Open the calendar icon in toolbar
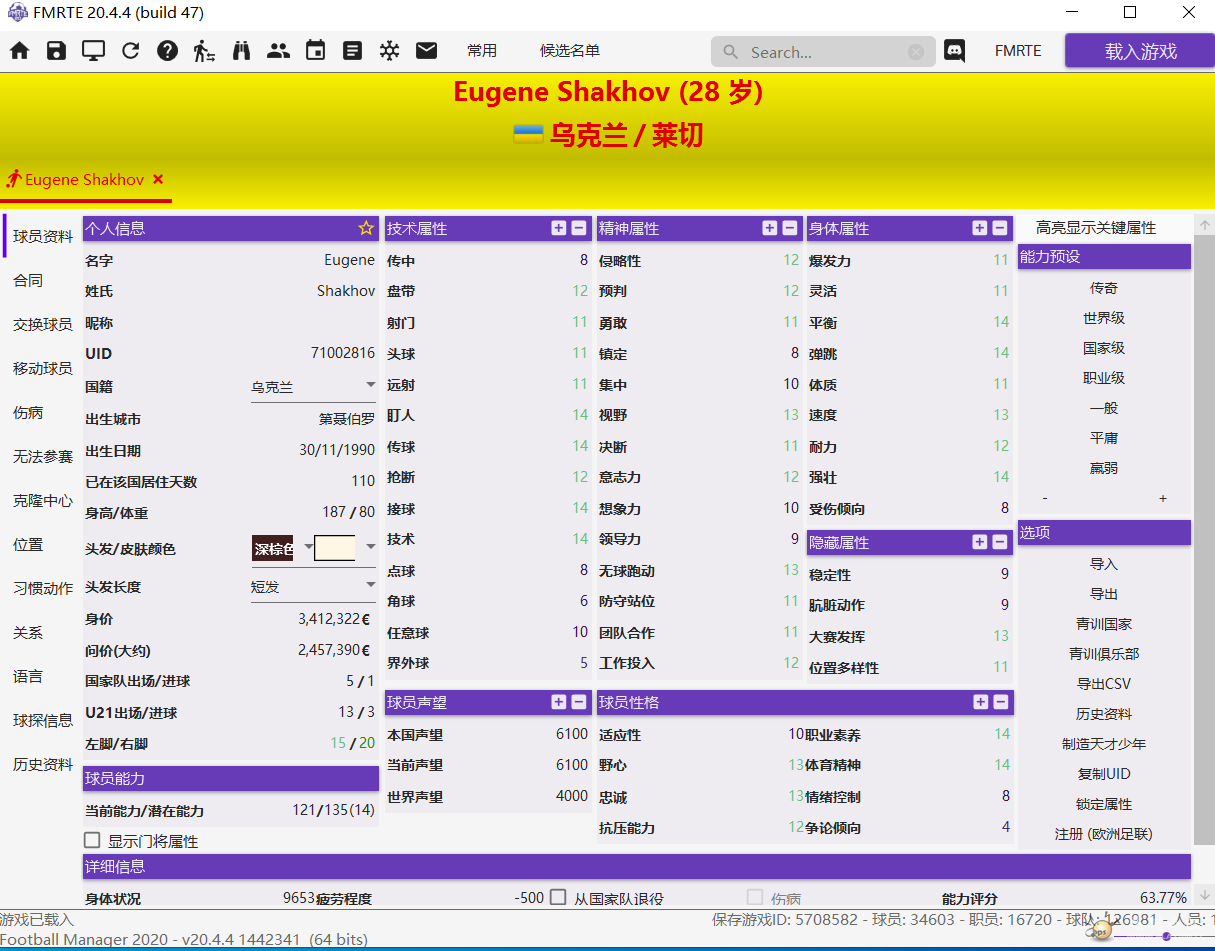 click(x=315, y=51)
